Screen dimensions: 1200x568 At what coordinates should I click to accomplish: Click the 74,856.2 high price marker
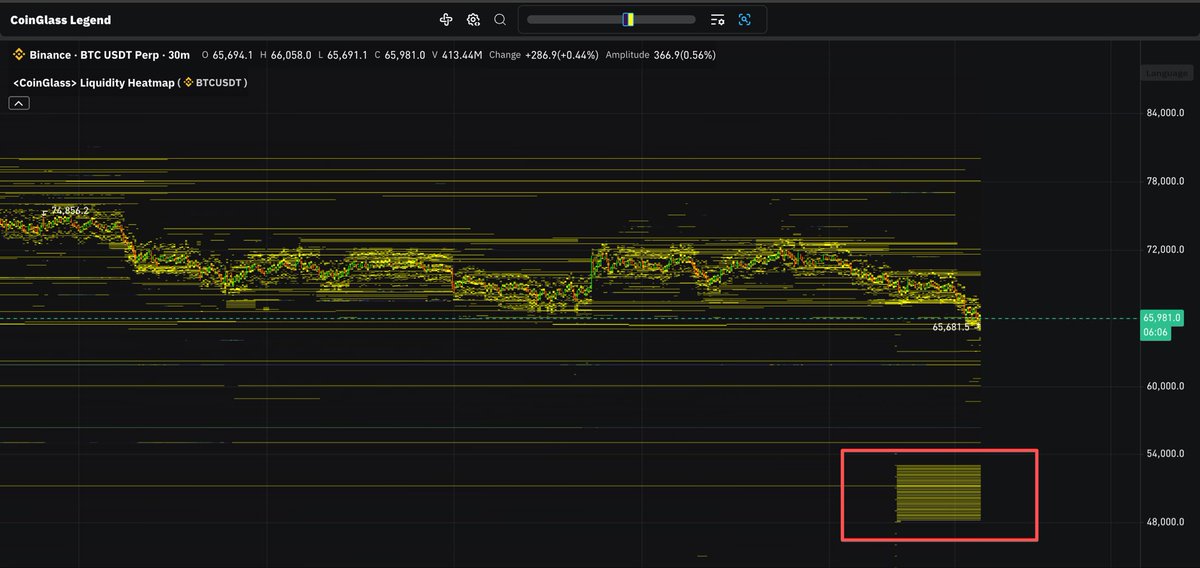point(69,211)
